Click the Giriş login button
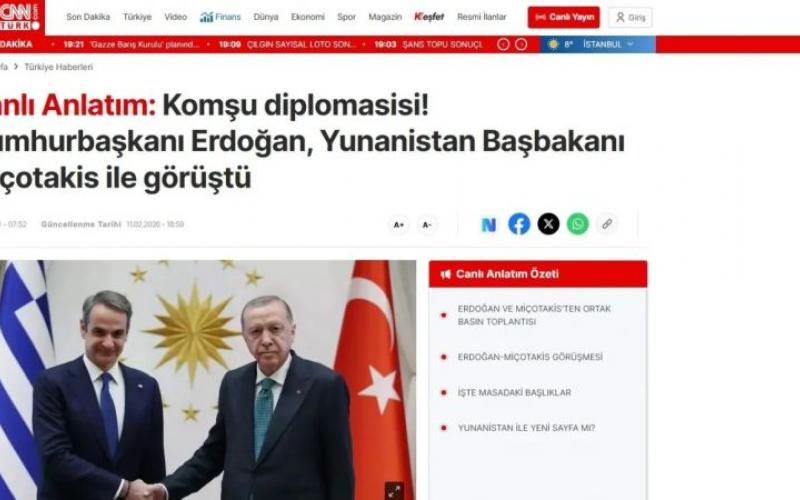Viewport: 800px width, 500px height. click(x=630, y=17)
